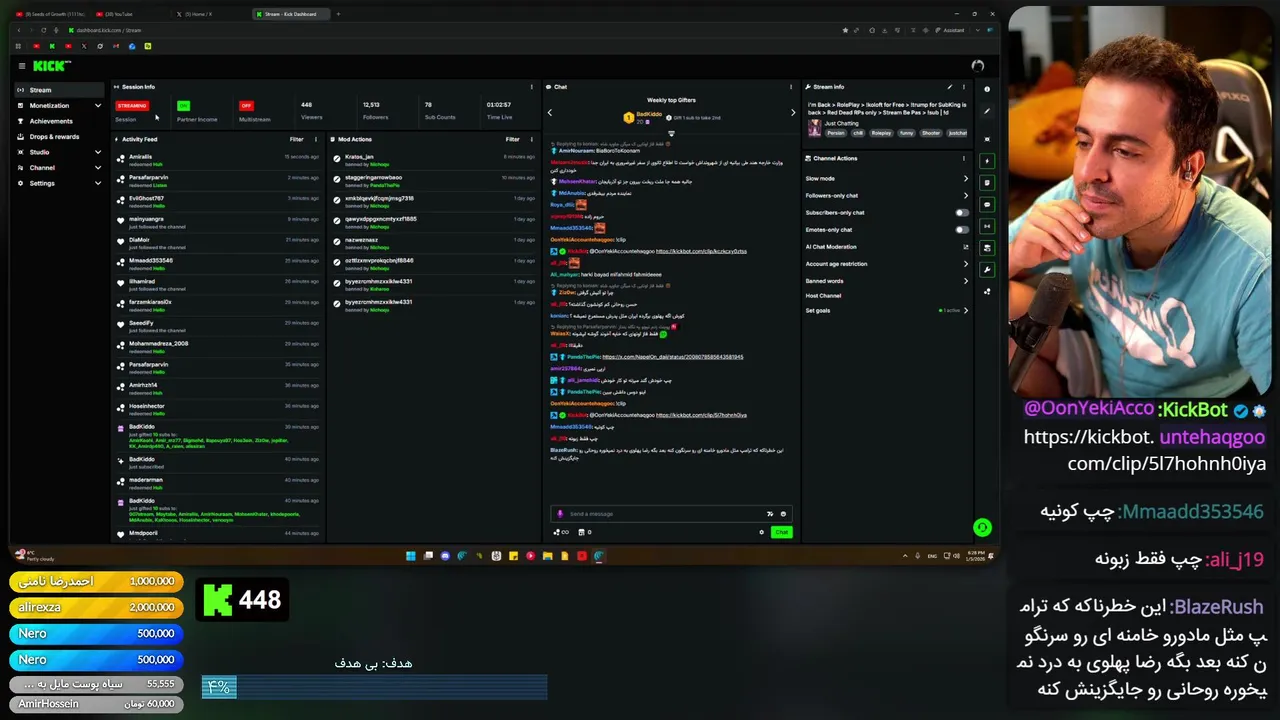The width and height of the screenshot is (1280, 720).
Task: Open the Stream page in the sidebar
Action: (x=58, y=90)
